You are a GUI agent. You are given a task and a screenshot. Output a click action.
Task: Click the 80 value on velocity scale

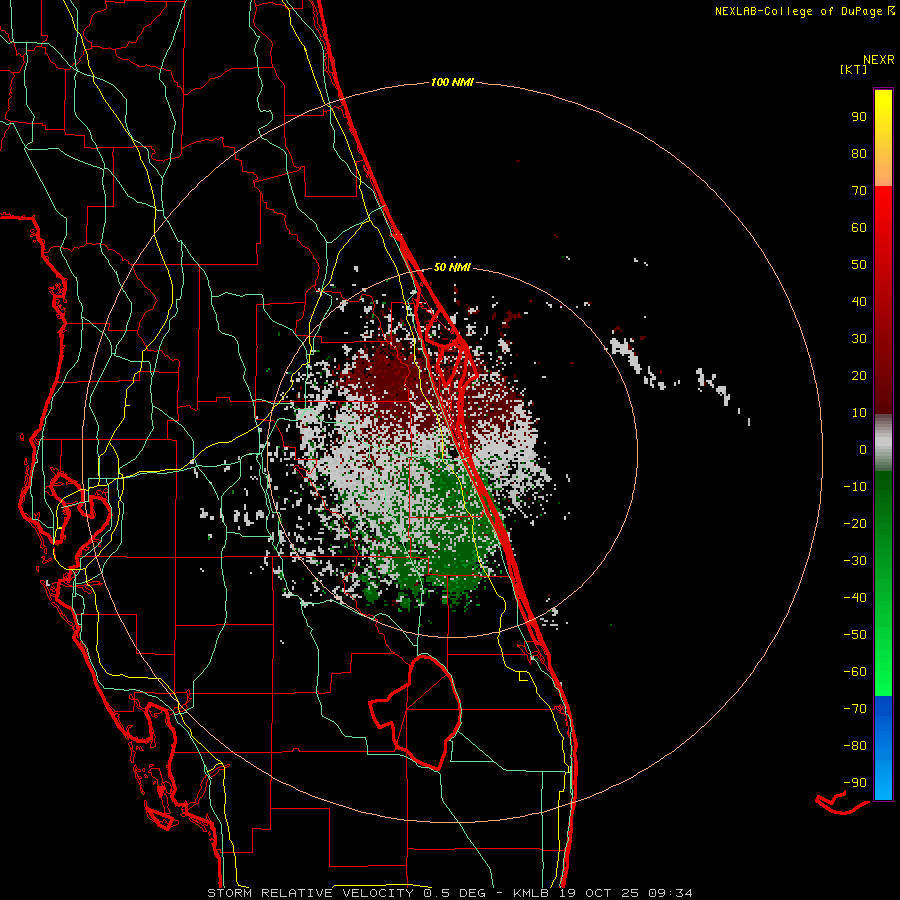(859, 153)
